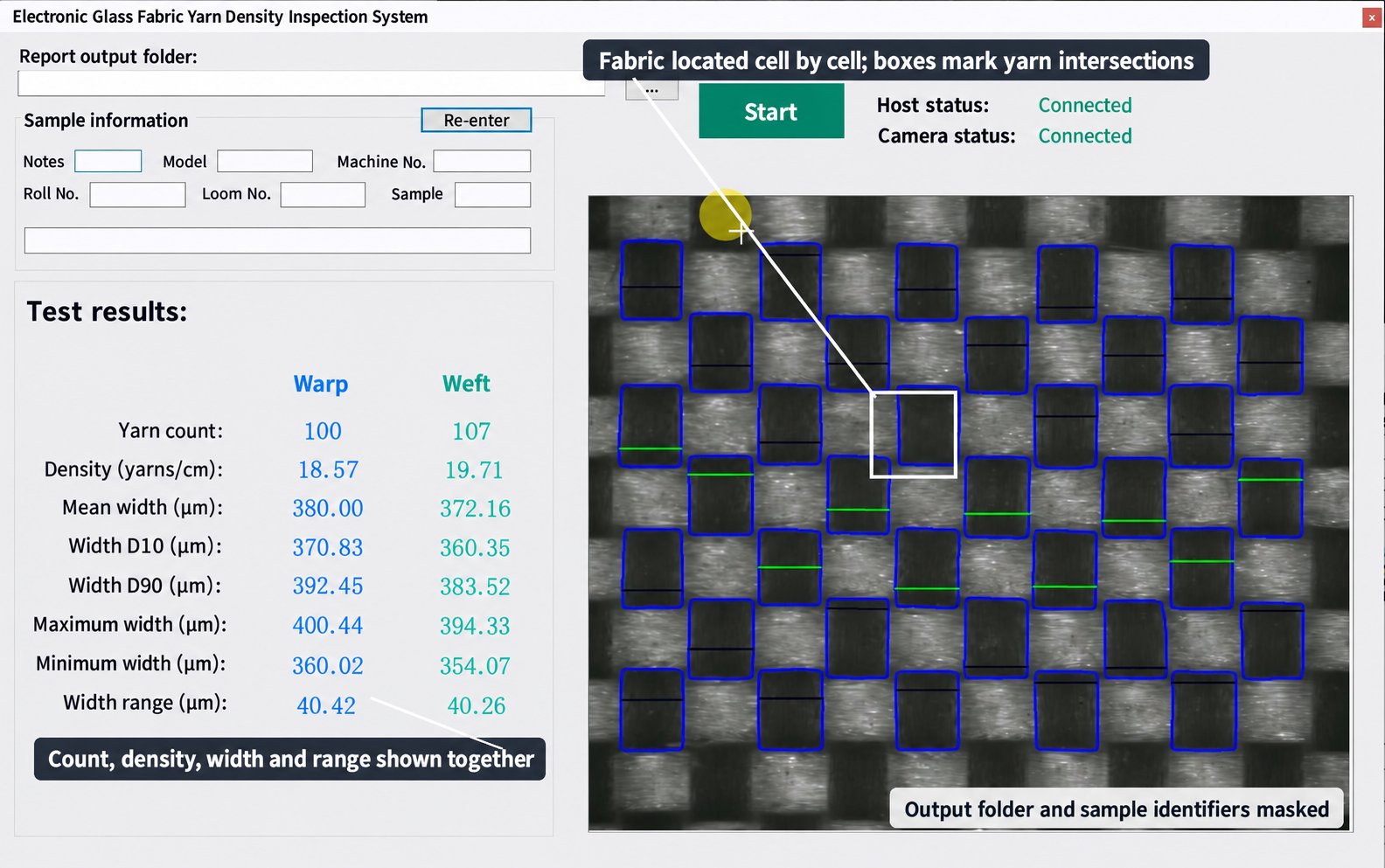Click weft minimum width 354.07
Image resolution: width=1385 pixels, height=868 pixels.
(475, 666)
